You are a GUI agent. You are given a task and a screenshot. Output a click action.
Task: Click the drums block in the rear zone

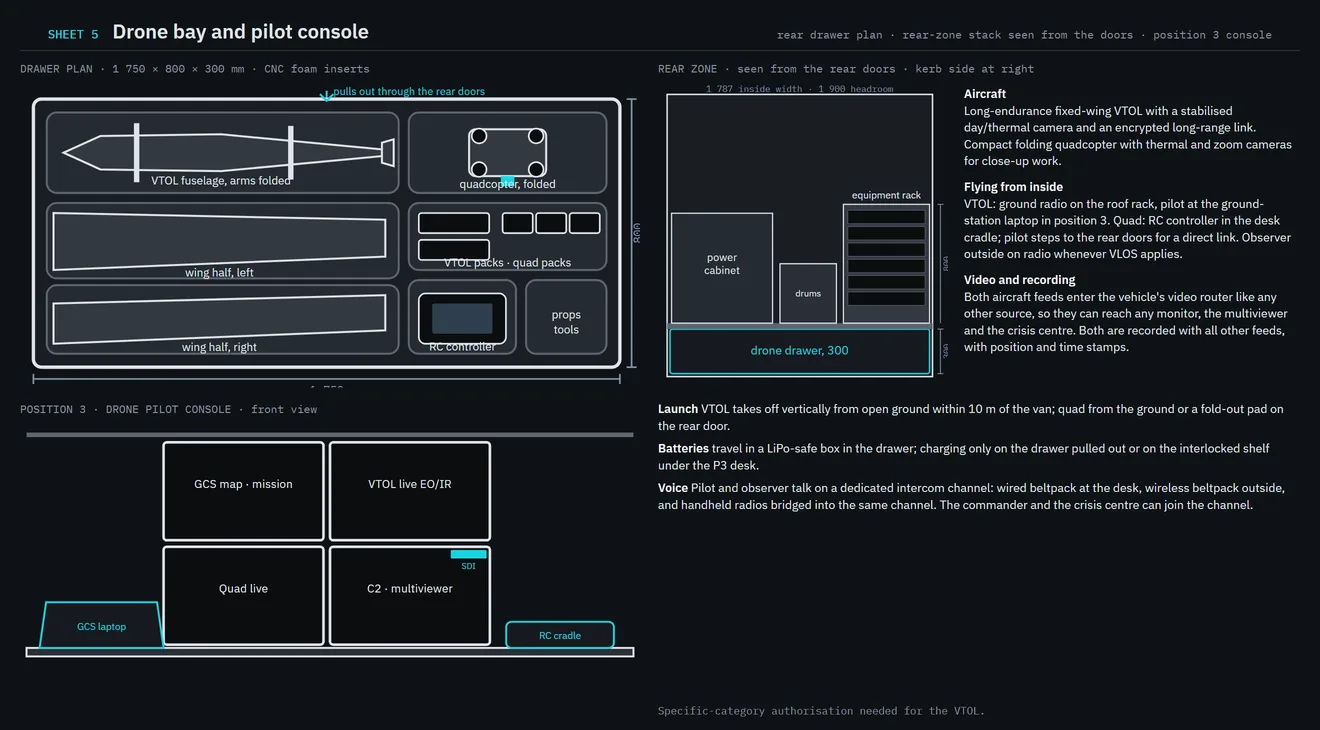pyautogui.click(x=808, y=293)
